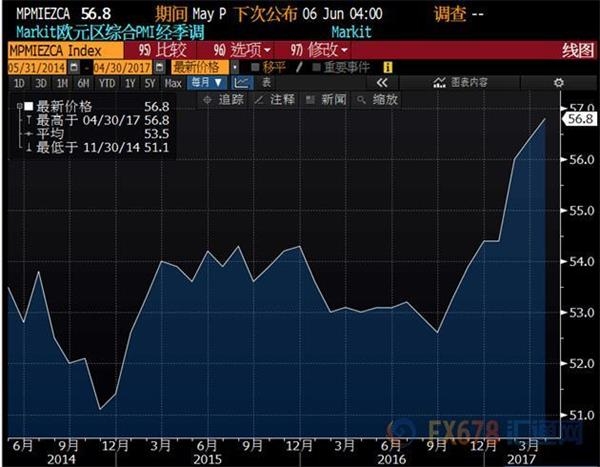Select the Max range tab
The height and width of the screenshot is (467, 600).
coord(173,83)
